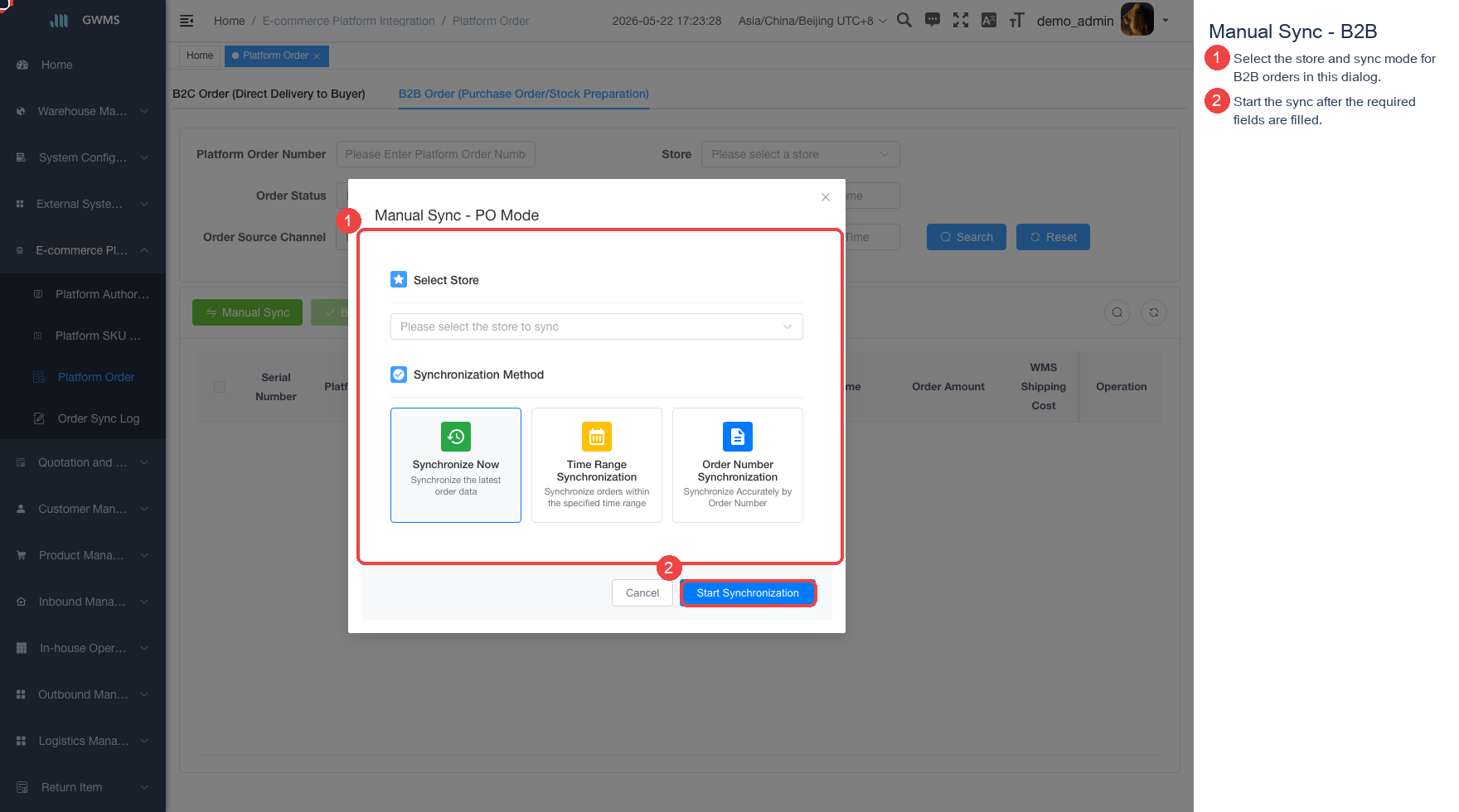
Task: Expand Product Management sidebar menu
Action: click(x=83, y=555)
